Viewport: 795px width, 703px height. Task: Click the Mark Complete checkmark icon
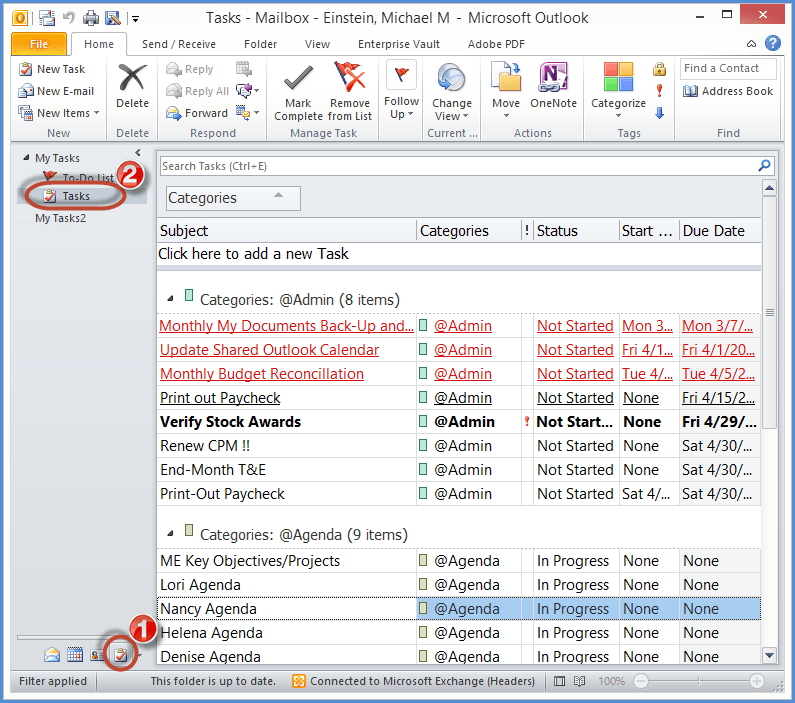(x=298, y=78)
